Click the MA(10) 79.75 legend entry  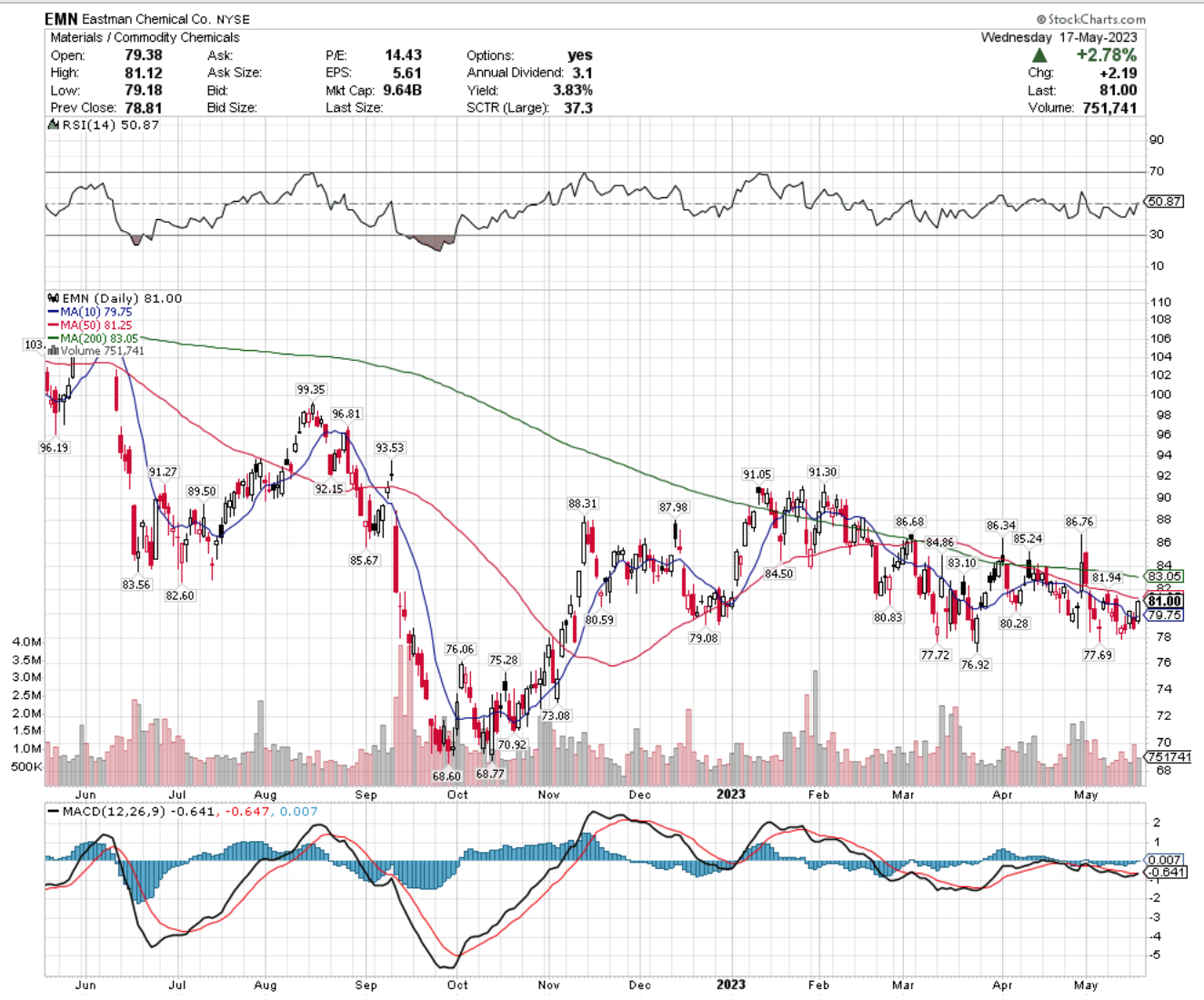[x=89, y=312]
